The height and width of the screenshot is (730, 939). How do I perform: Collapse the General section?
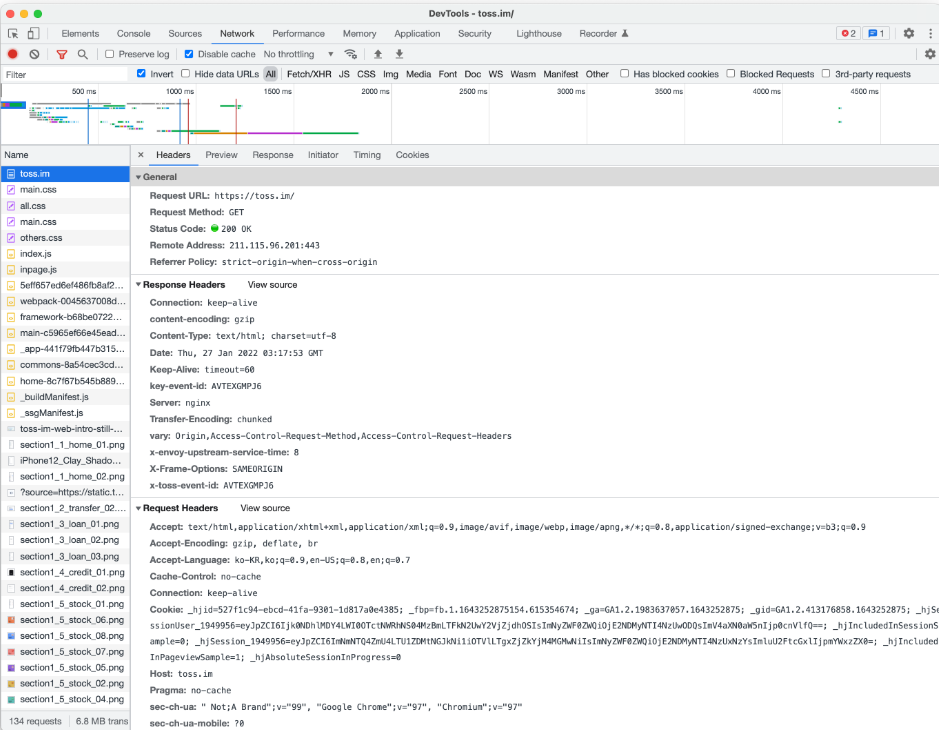(138, 177)
